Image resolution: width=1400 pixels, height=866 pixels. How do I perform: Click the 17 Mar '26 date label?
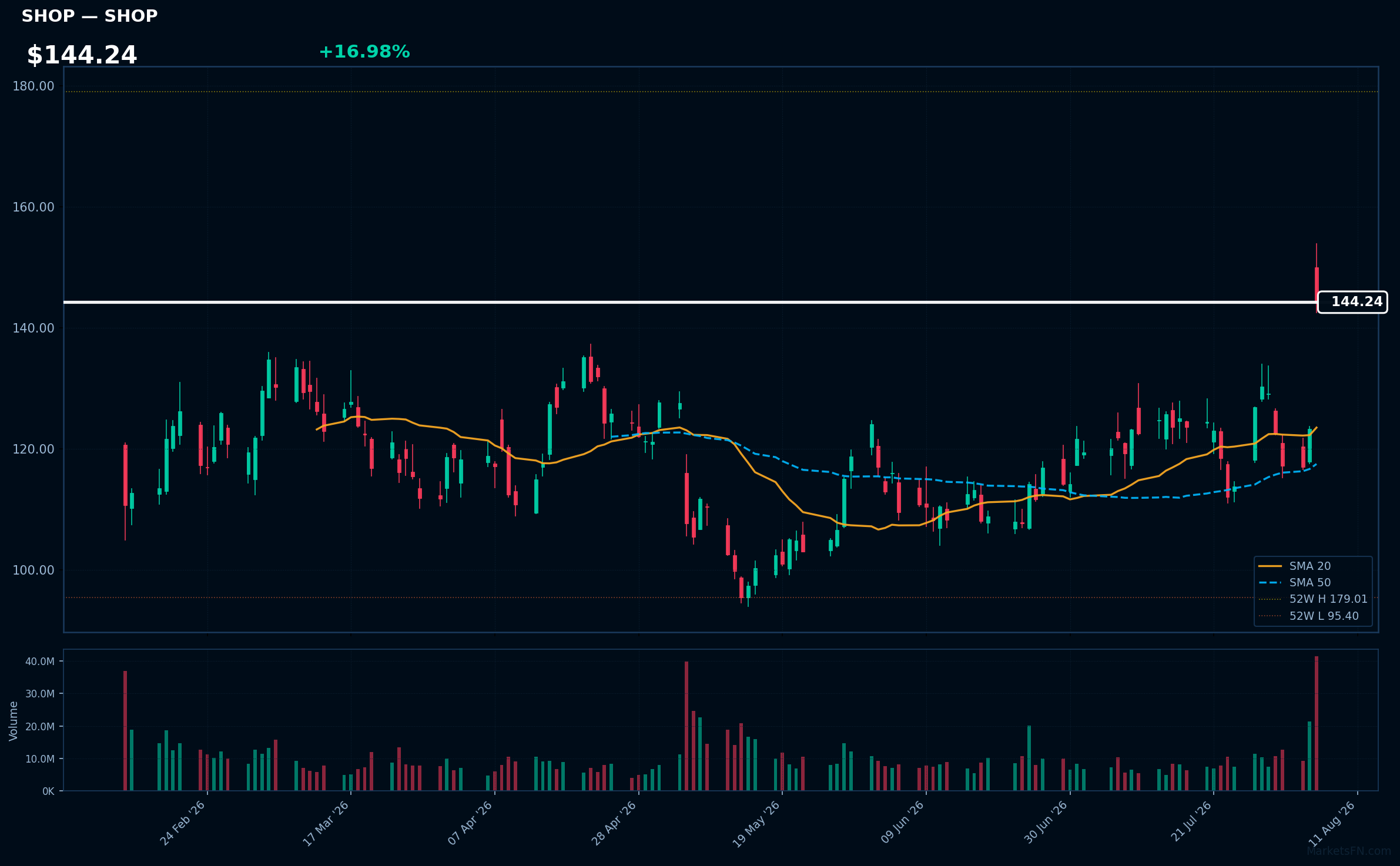click(326, 823)
